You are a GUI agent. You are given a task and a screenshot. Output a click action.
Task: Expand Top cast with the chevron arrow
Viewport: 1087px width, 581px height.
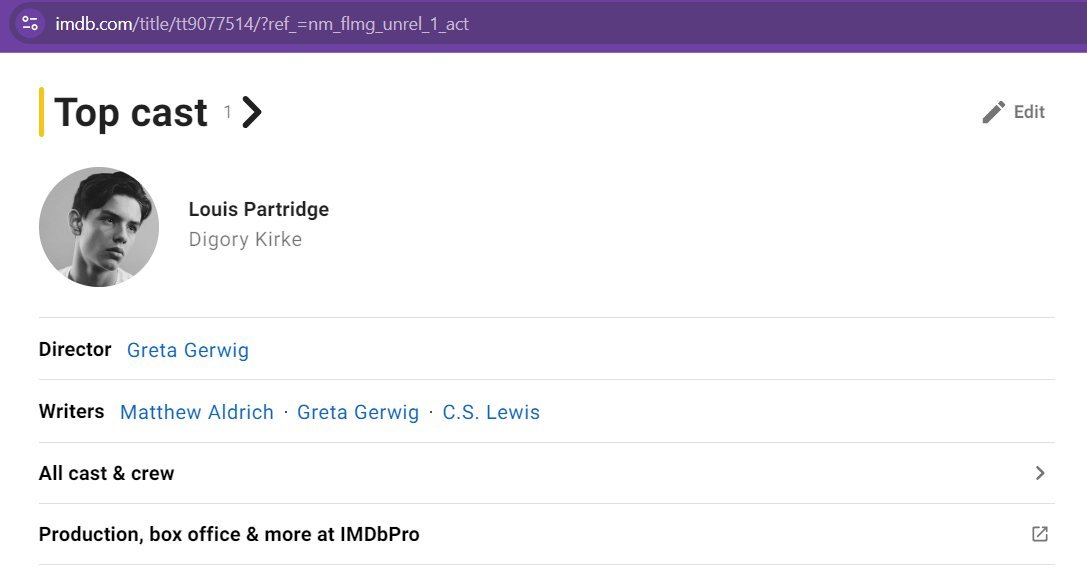252,112
